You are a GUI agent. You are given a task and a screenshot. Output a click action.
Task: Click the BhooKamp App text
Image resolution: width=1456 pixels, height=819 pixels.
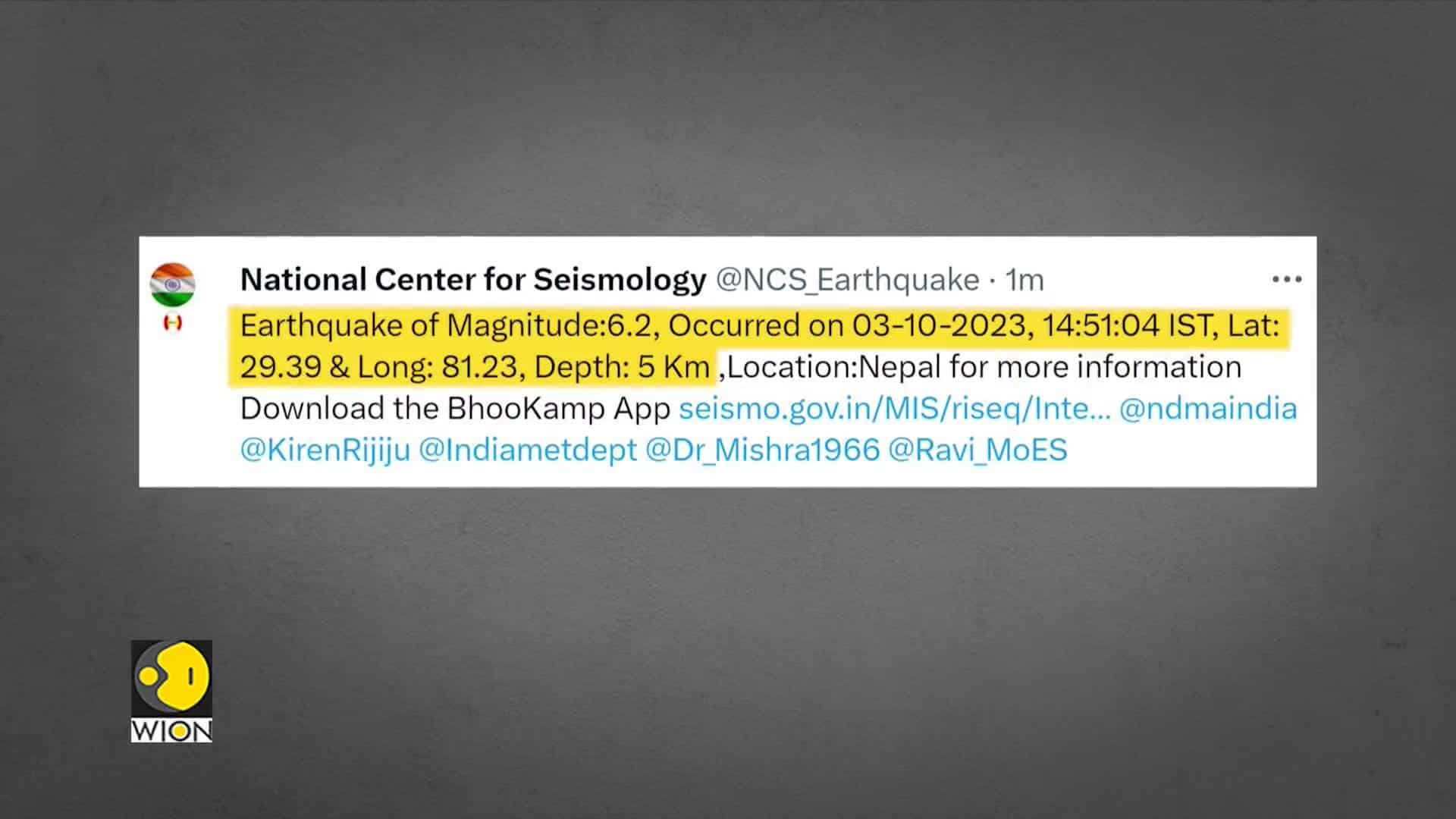pyautogui.click(x=559, y=409)
